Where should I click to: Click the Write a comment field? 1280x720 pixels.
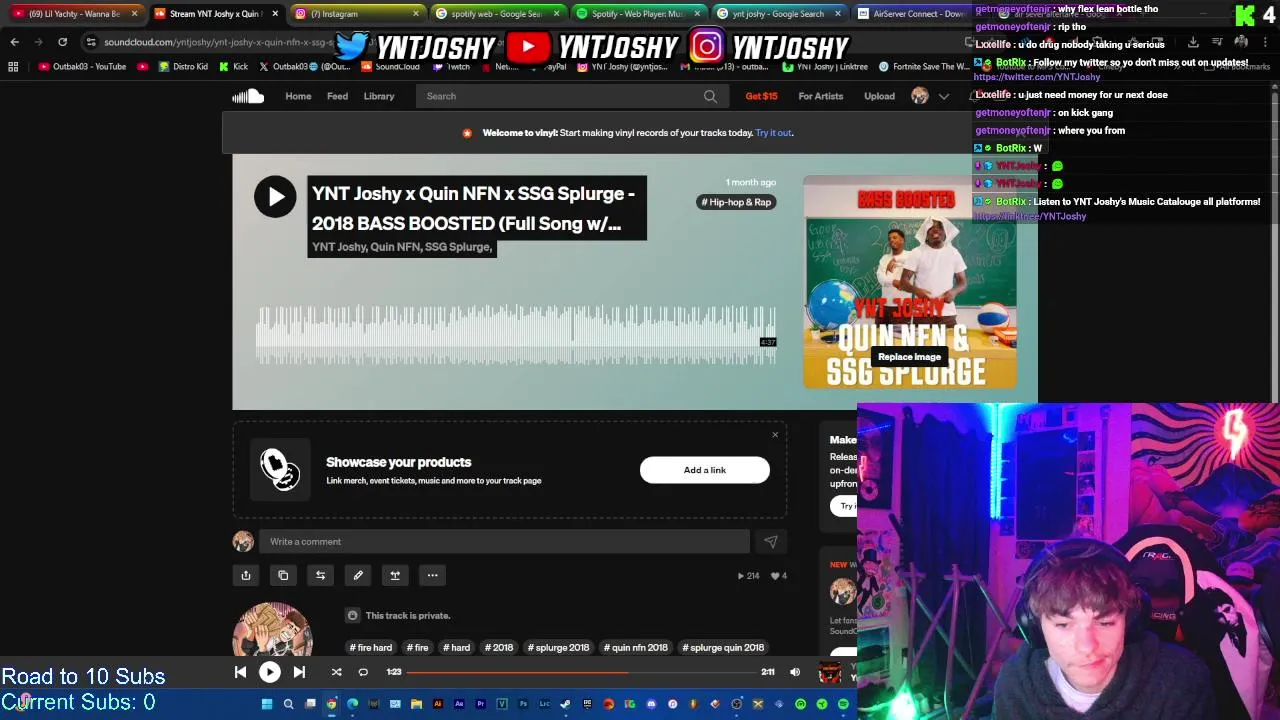[504, 541]
